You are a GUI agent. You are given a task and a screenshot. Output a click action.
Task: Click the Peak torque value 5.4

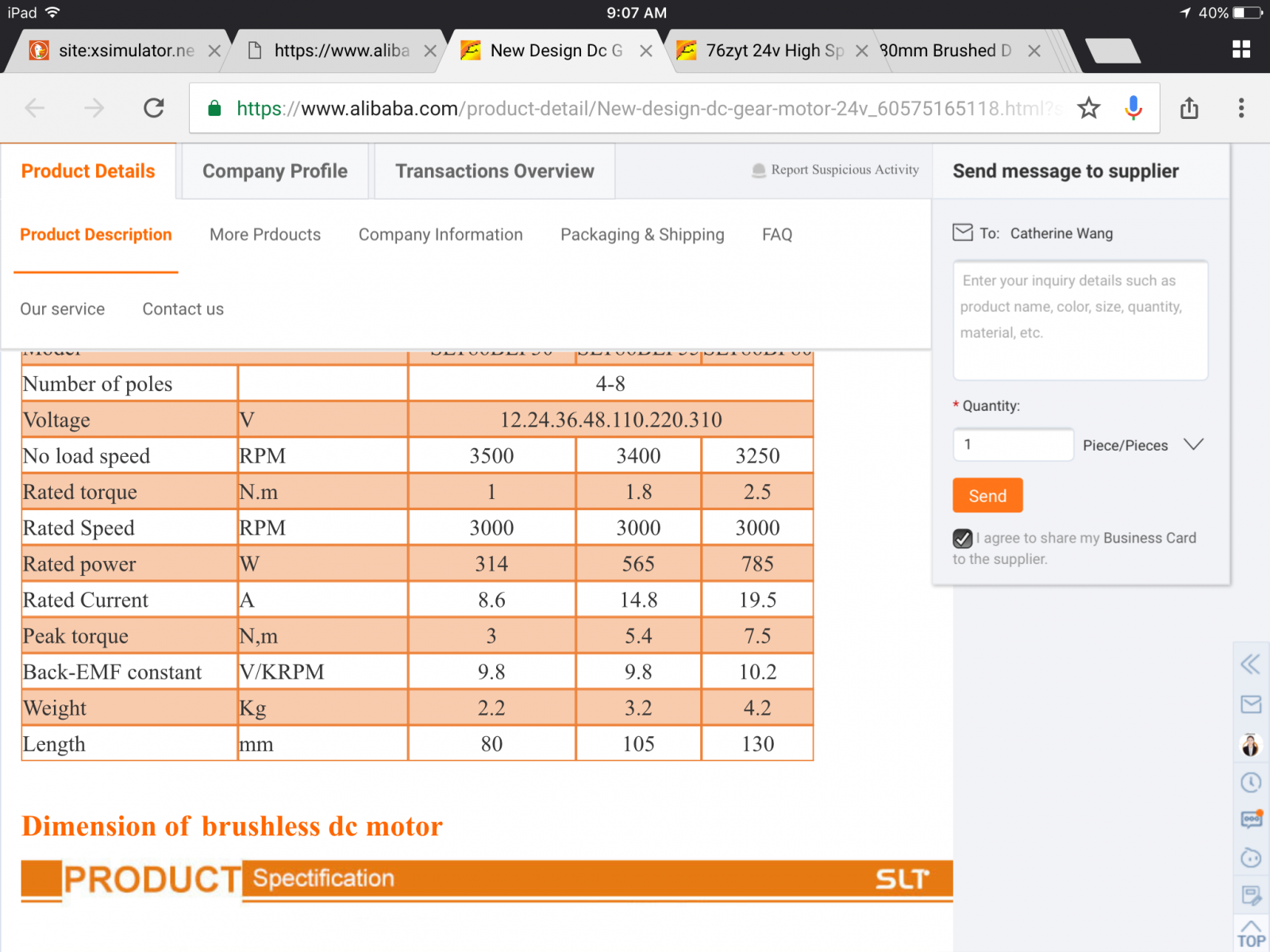tap(639, 636)
